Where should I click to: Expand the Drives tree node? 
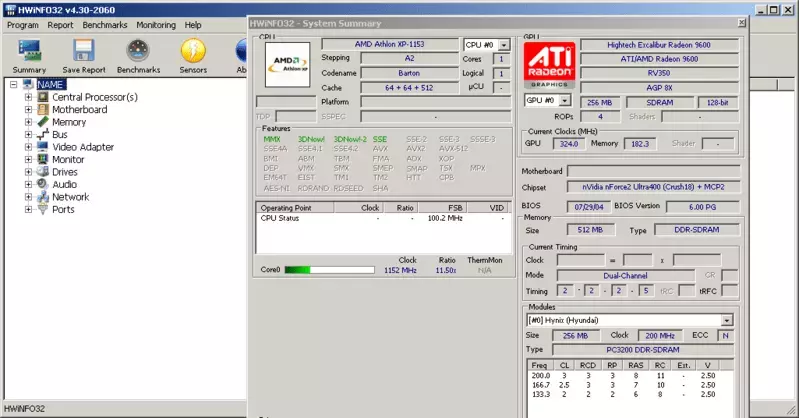[29, 172]
